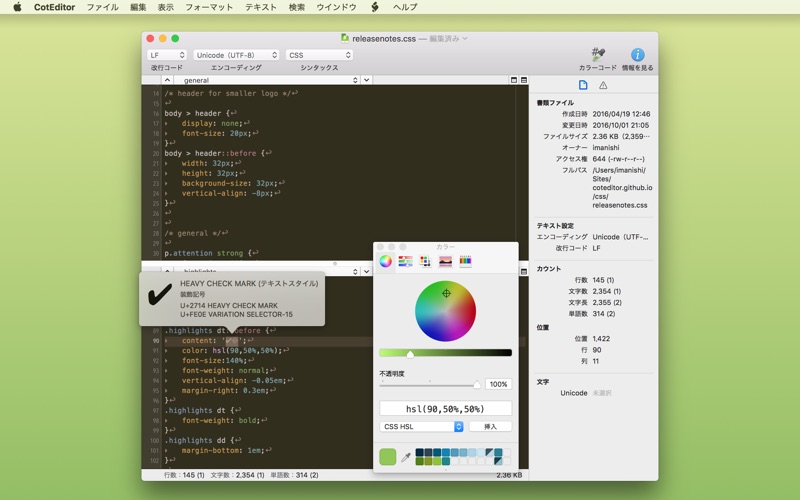Jump to next outline item with down chevron
This screenshot has width=800, height=500.
pos(366,80)
